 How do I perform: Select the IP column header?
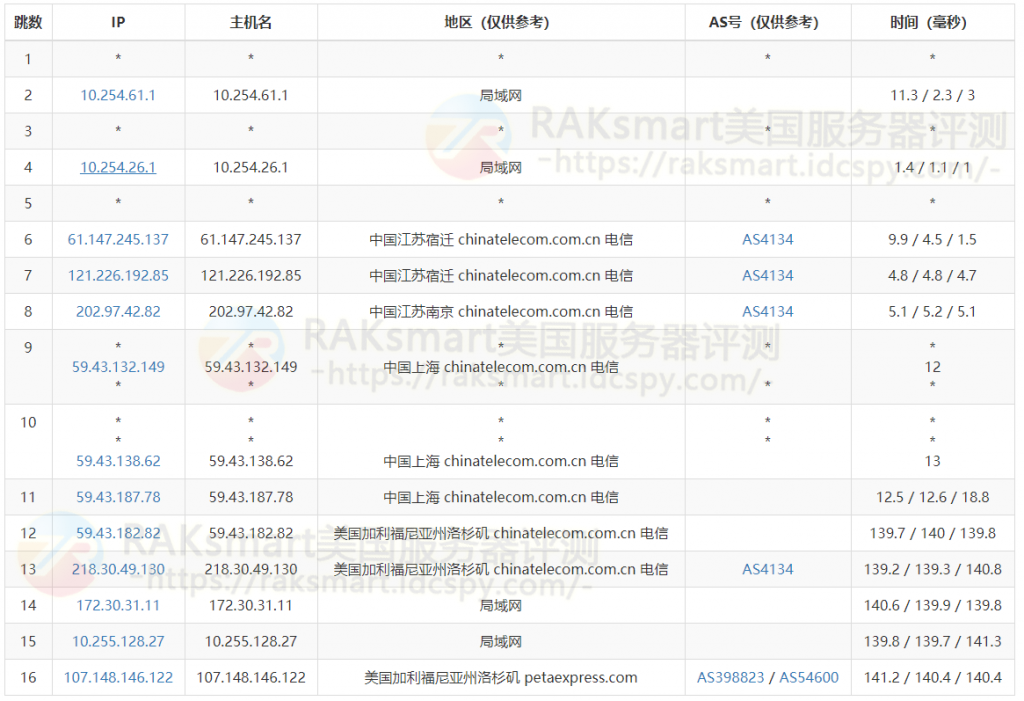[x=118, y=22]
